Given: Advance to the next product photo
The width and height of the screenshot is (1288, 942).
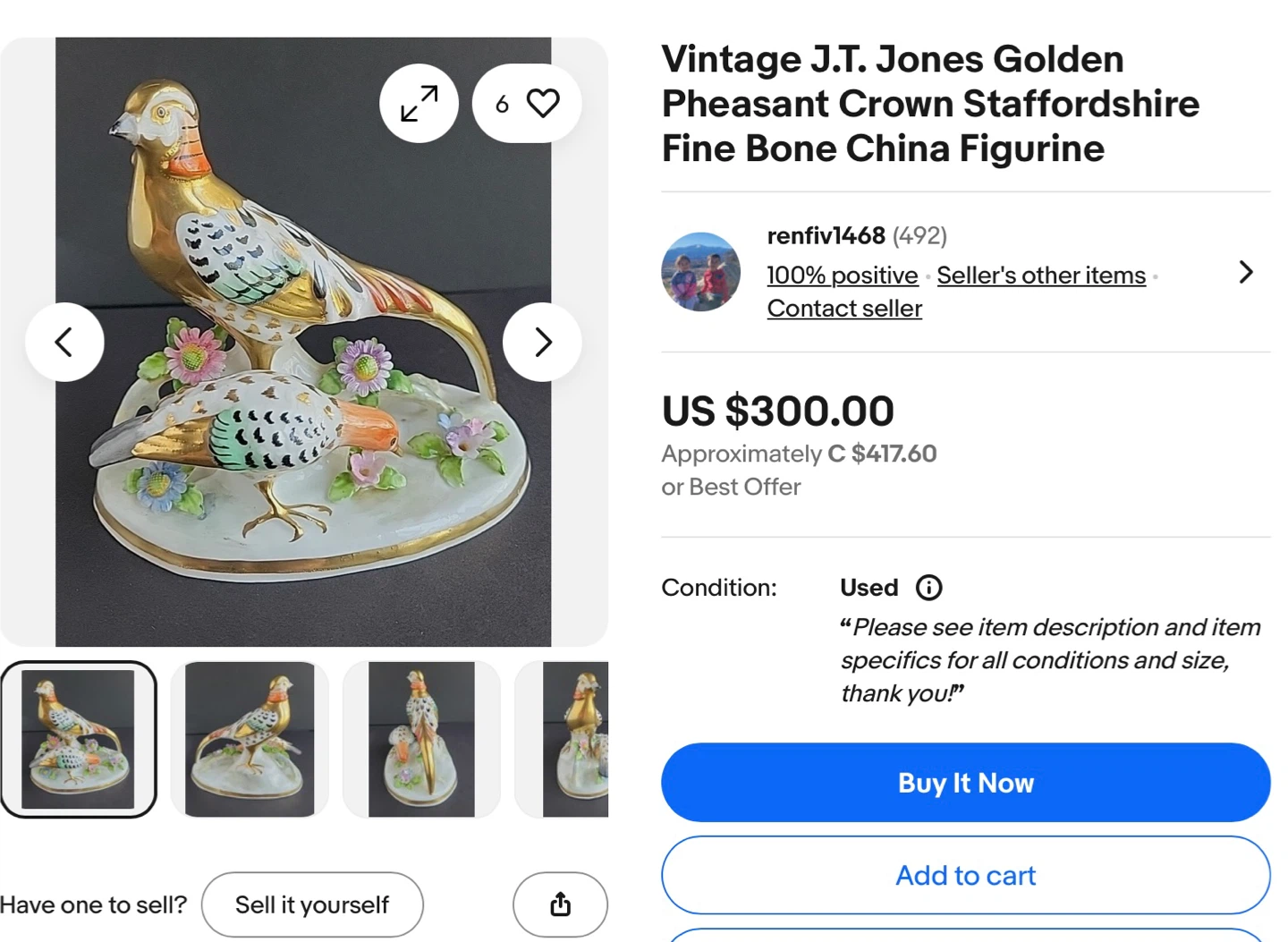Looking at the screenshot, I should click(542, 342).
